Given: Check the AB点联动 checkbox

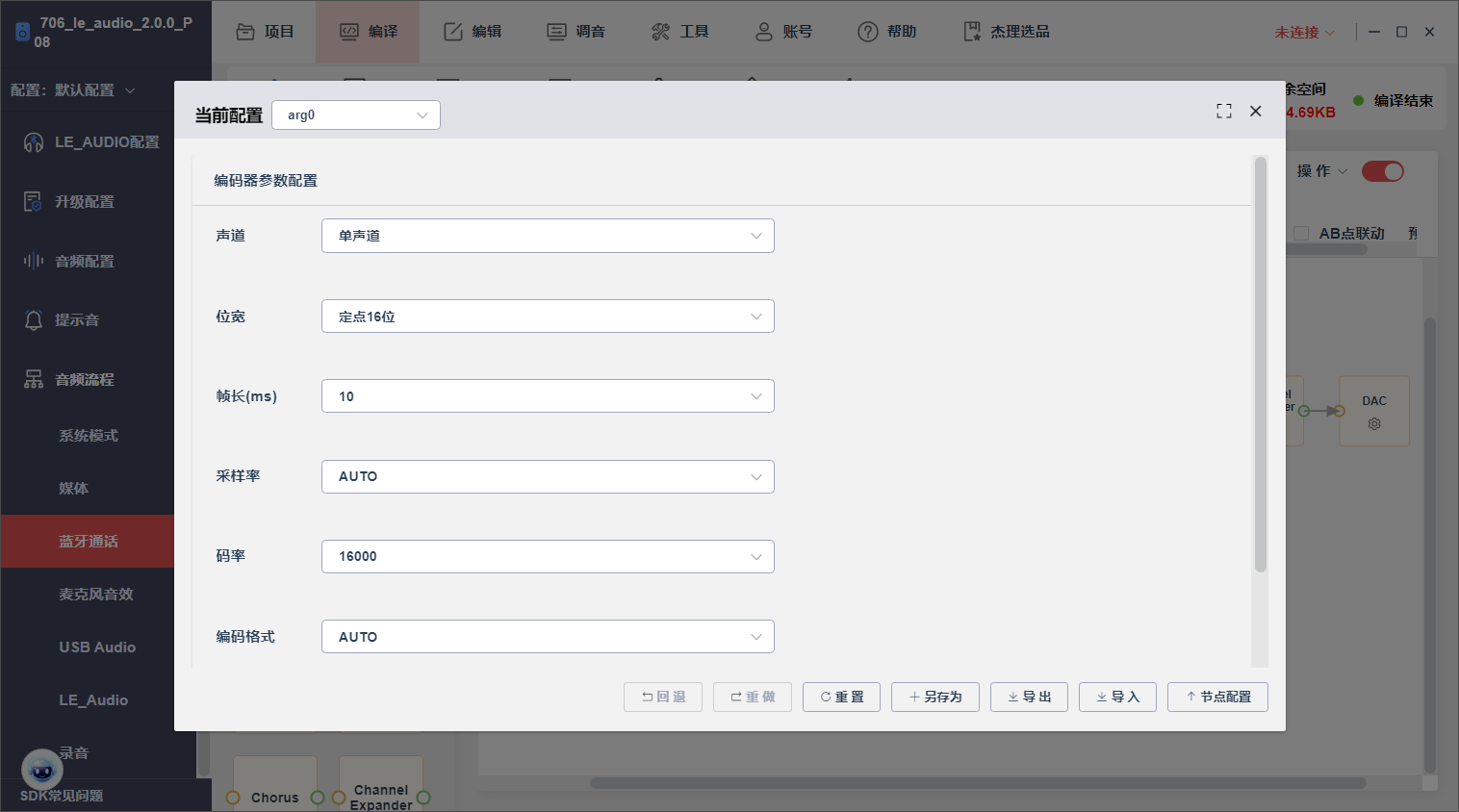Looking at the screenshot, I should [1301, 234].
